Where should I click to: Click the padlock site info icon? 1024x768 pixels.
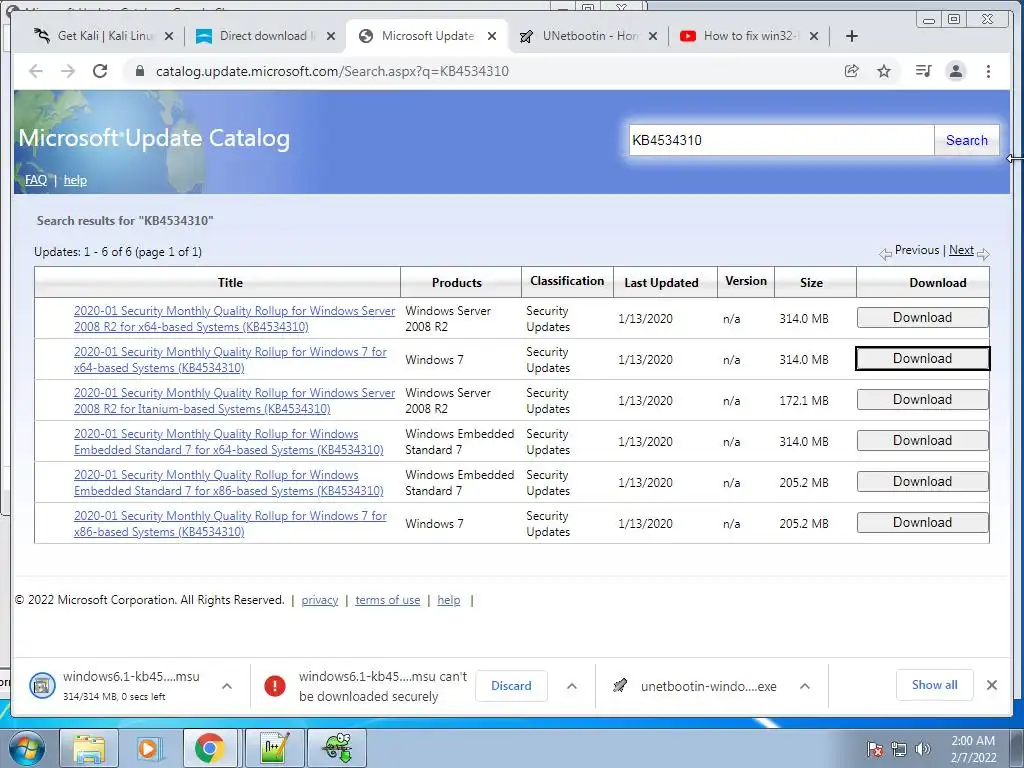point(139,71)
